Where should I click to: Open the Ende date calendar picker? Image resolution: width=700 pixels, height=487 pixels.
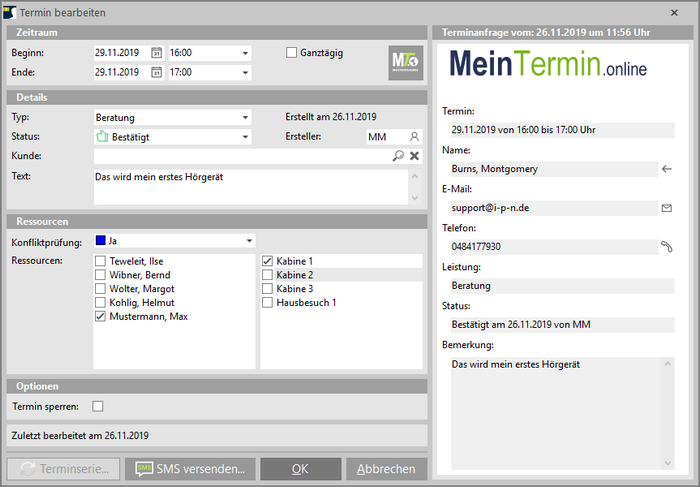157,72
